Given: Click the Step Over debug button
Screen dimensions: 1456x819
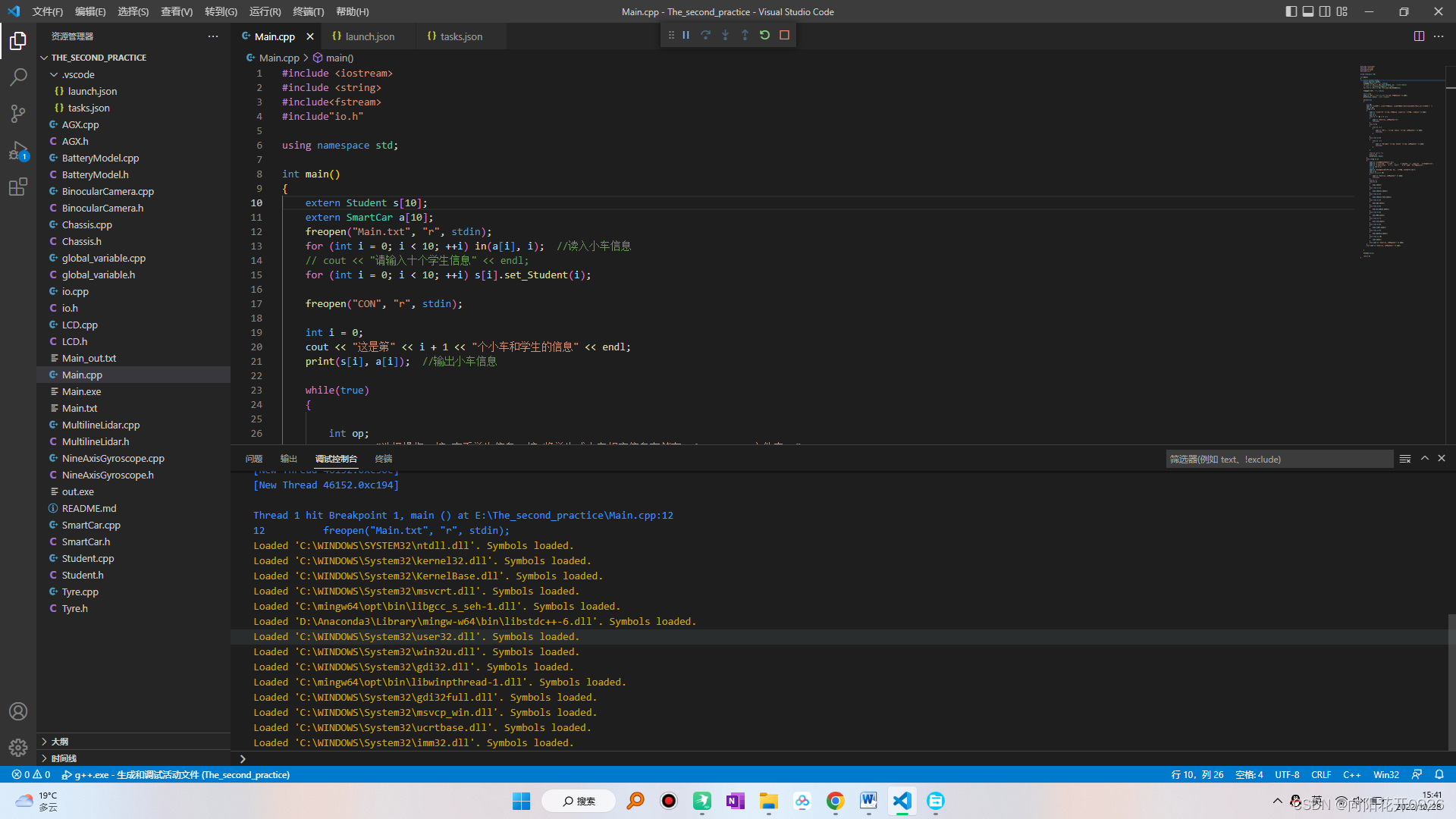Looking at the screenshot, I should (705, 35).
